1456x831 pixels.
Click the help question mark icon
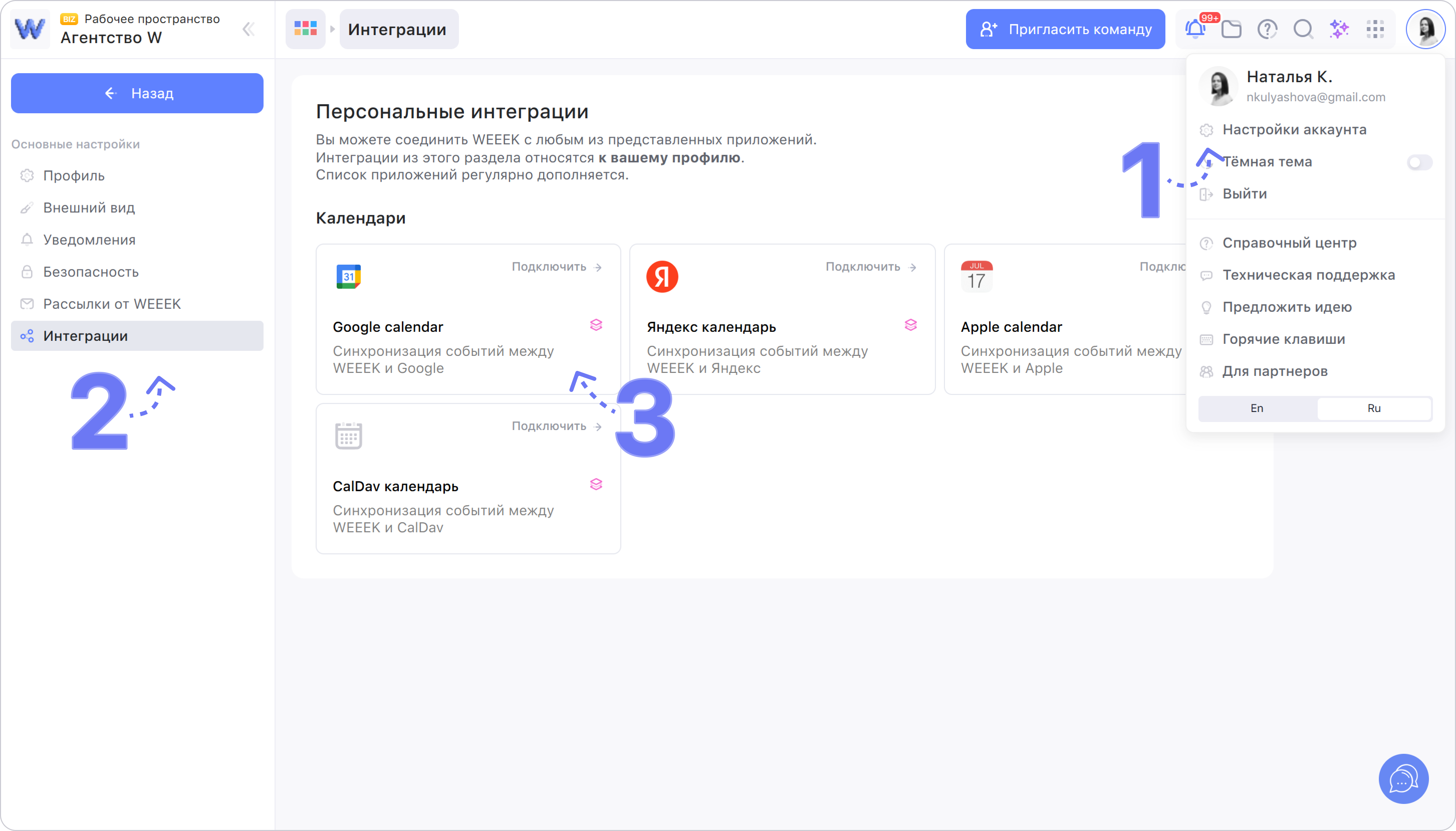coord(1267,29)
